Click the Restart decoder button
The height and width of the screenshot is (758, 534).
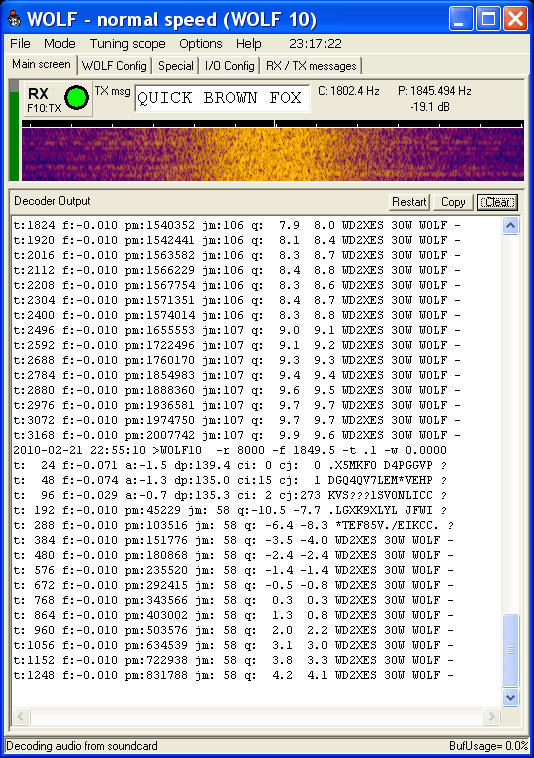[409, 202]
